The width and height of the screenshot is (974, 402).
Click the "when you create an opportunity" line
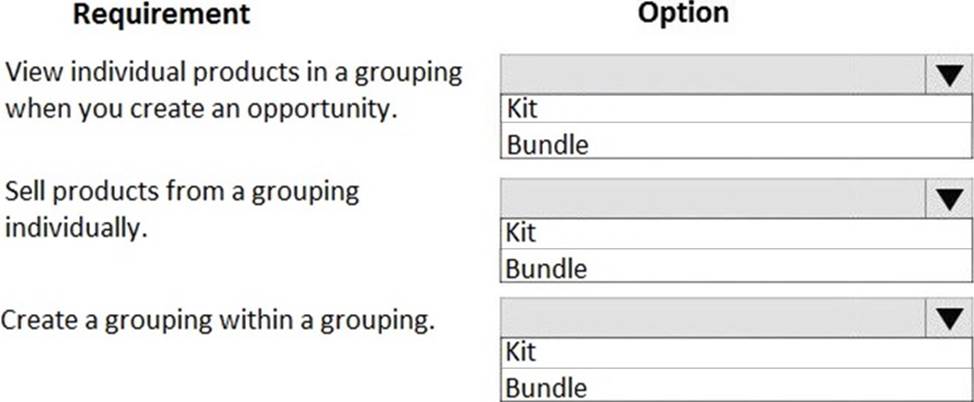pos(201,108)
